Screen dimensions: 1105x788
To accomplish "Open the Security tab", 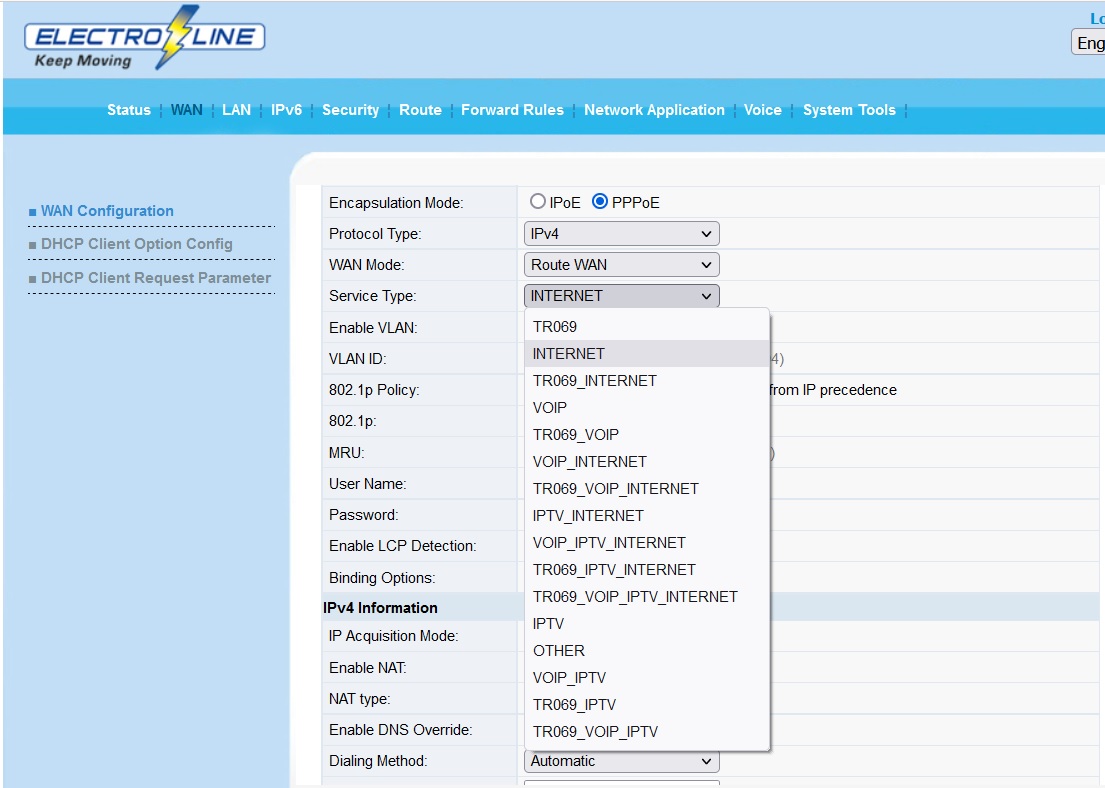I will pos(350,110).
